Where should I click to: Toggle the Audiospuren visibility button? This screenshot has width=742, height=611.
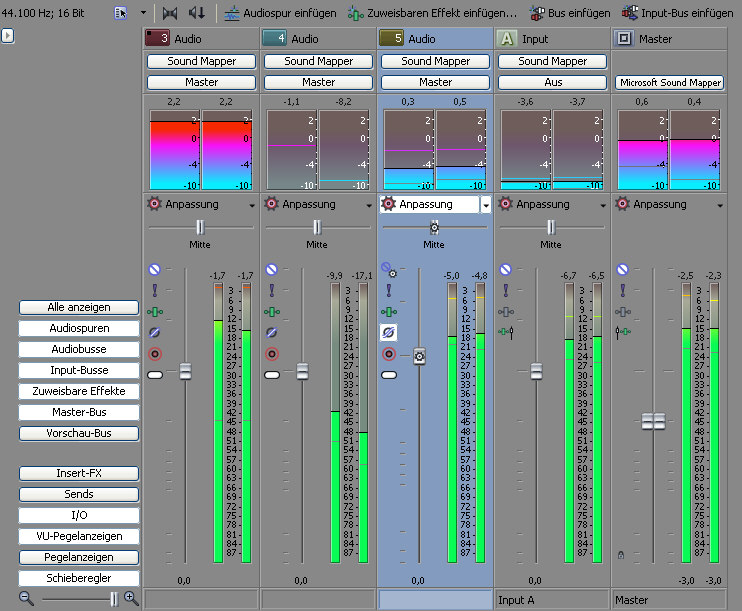(x=80, y=328)
